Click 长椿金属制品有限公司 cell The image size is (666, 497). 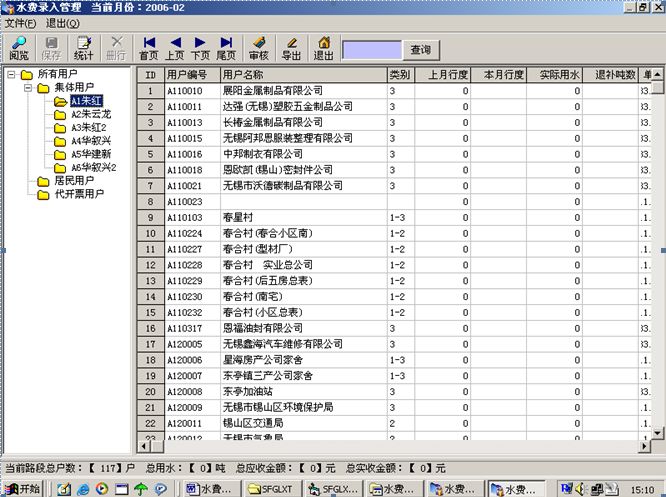(x=304, y=123)
